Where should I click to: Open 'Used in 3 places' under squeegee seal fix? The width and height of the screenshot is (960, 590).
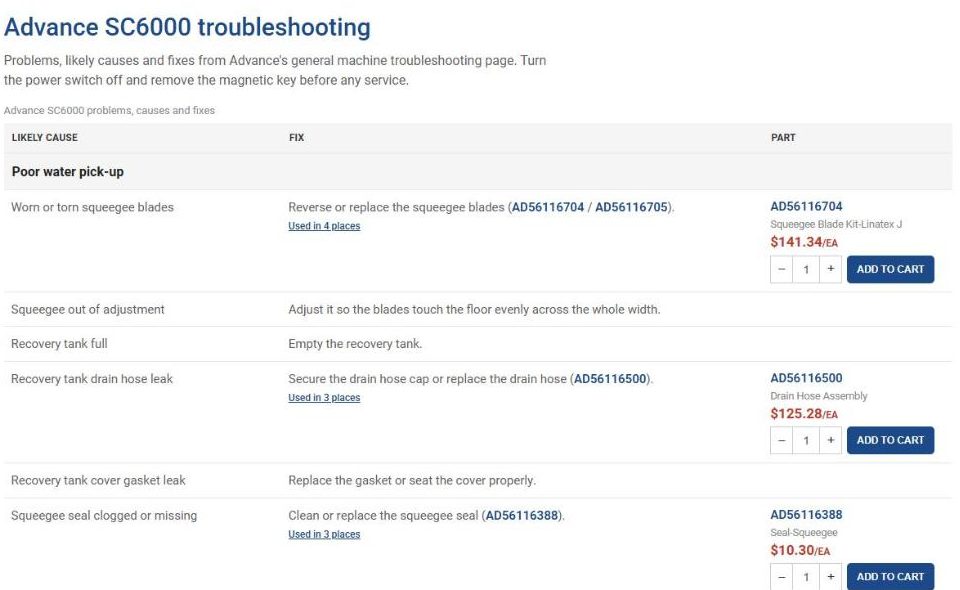(x=324, y=534)
